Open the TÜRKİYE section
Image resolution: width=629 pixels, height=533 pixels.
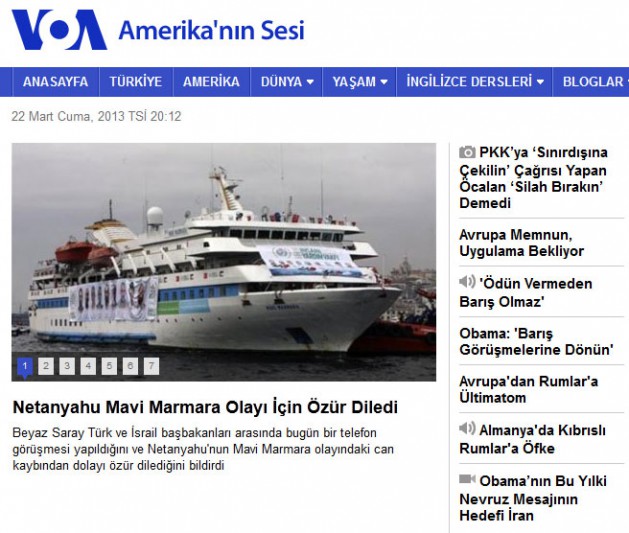pyautogui.click(x=136, y=82)
